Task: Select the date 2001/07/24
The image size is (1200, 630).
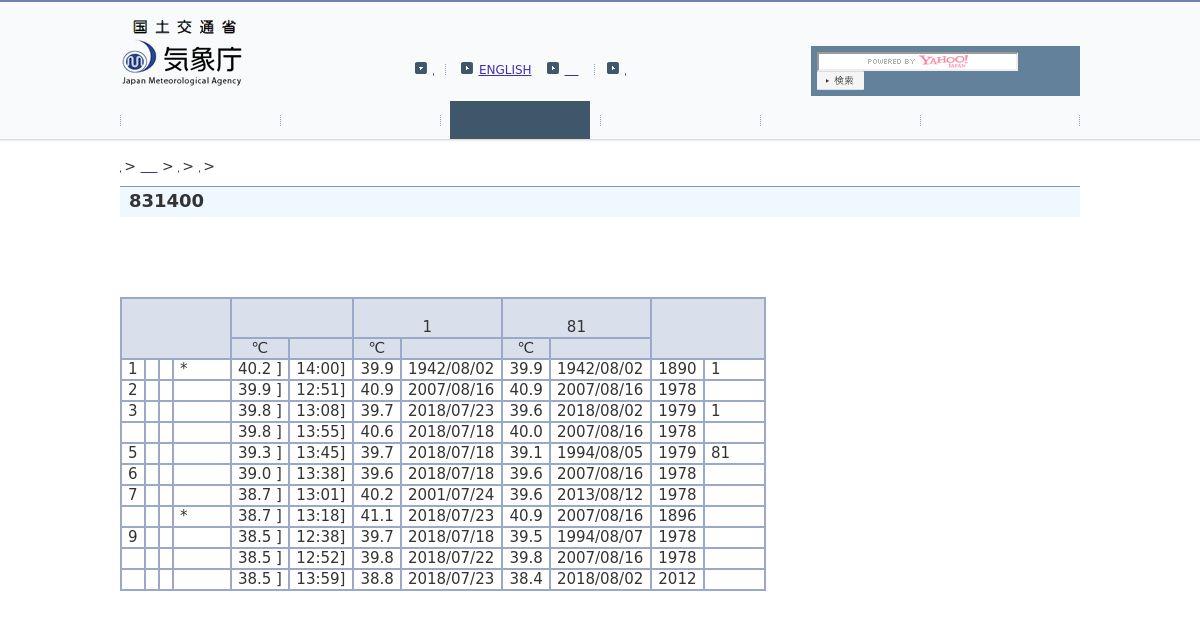Action: tap(451, 495)
